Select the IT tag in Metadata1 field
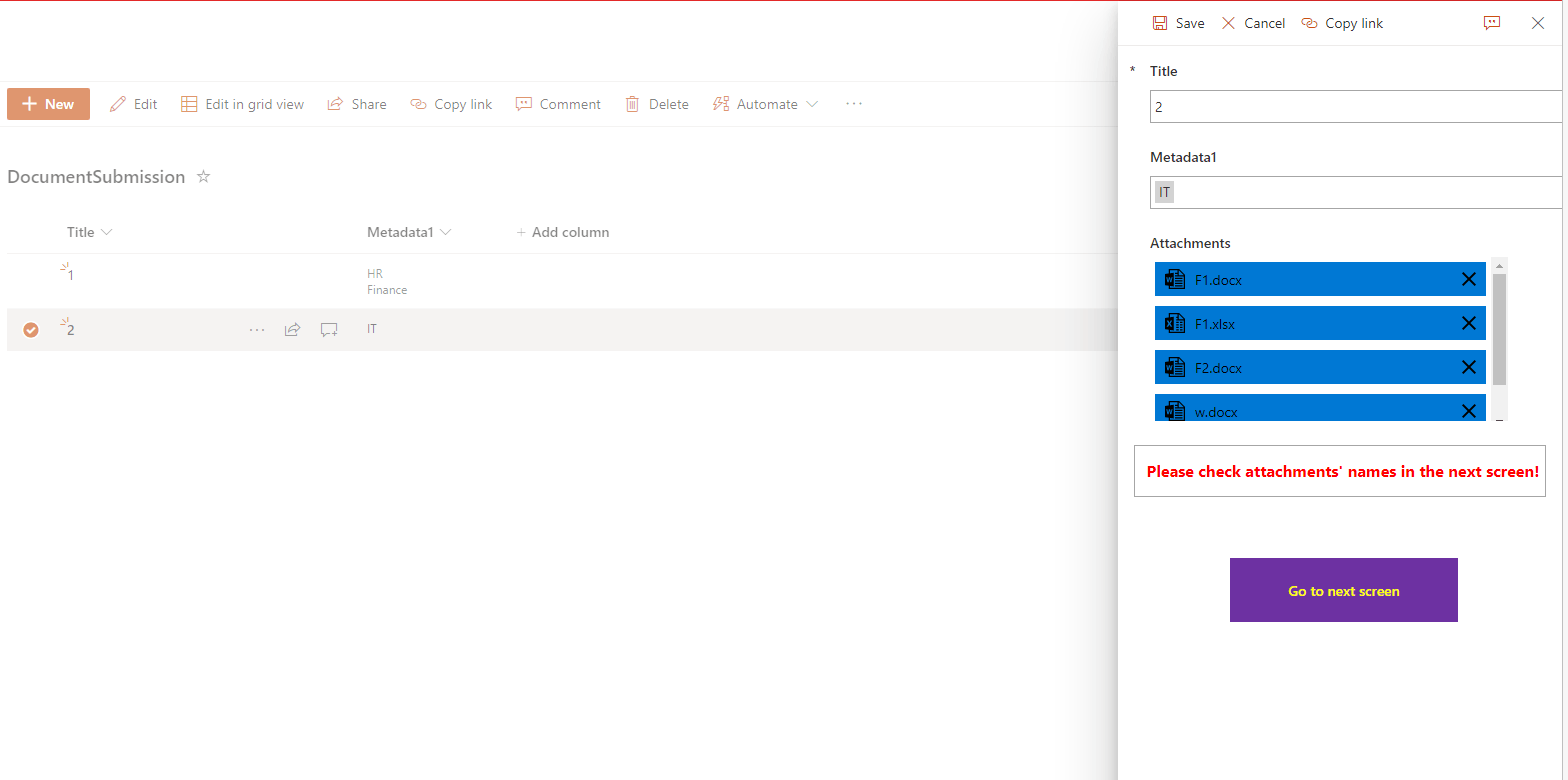This screenshot has height=780, width=1568. coord(1164,192)
